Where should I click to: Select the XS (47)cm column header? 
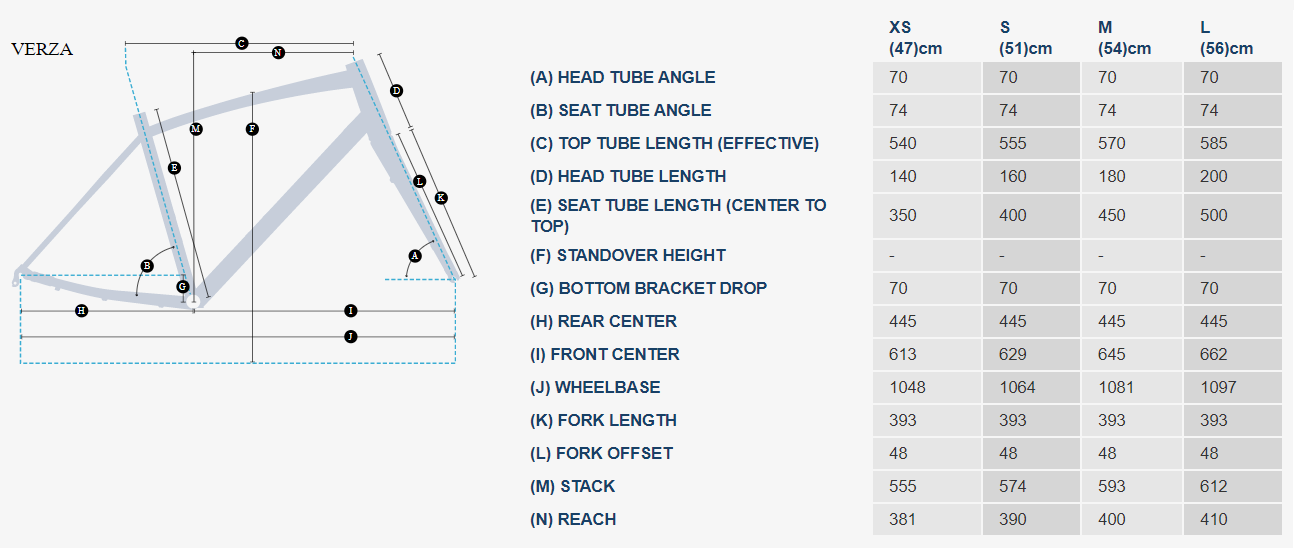point(915,38)
